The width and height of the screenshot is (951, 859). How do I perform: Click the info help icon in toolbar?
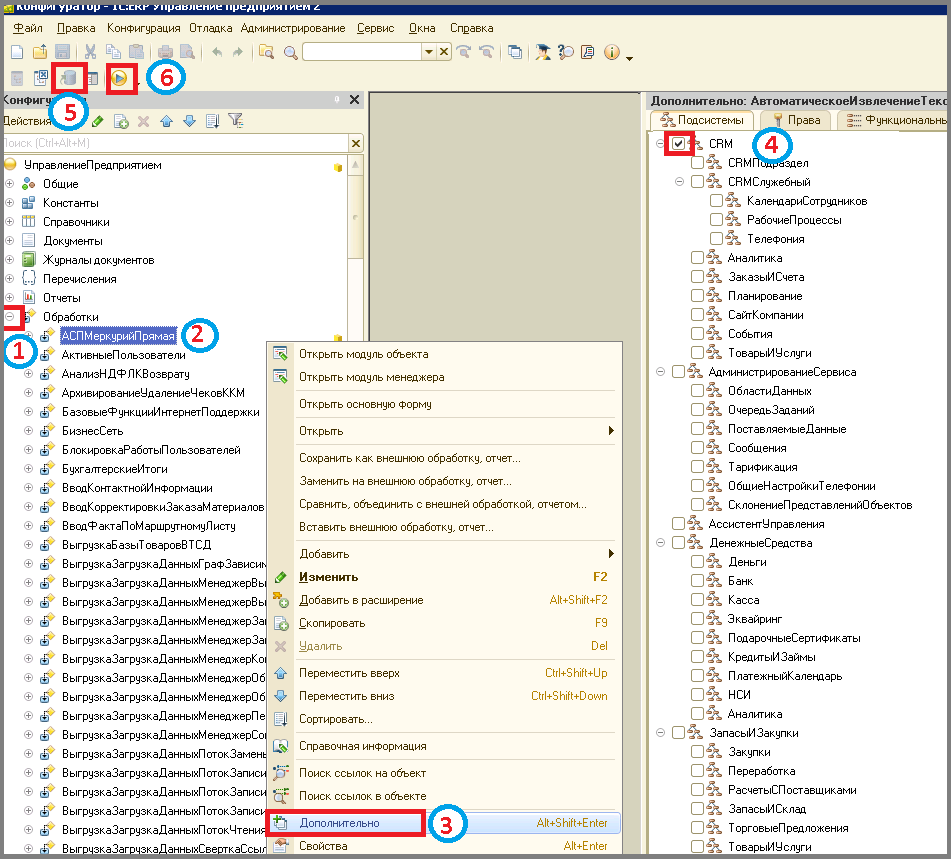(611, 52)
